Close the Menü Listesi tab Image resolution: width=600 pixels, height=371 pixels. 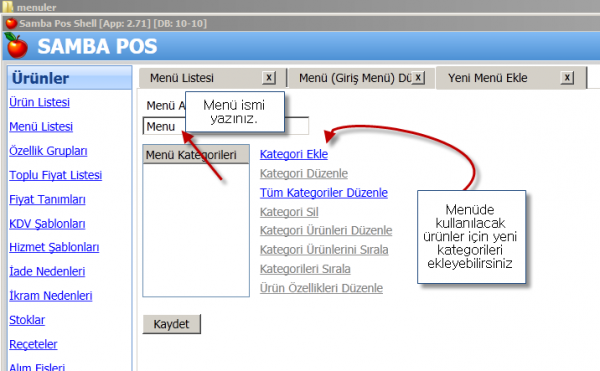tap(269, 78)
